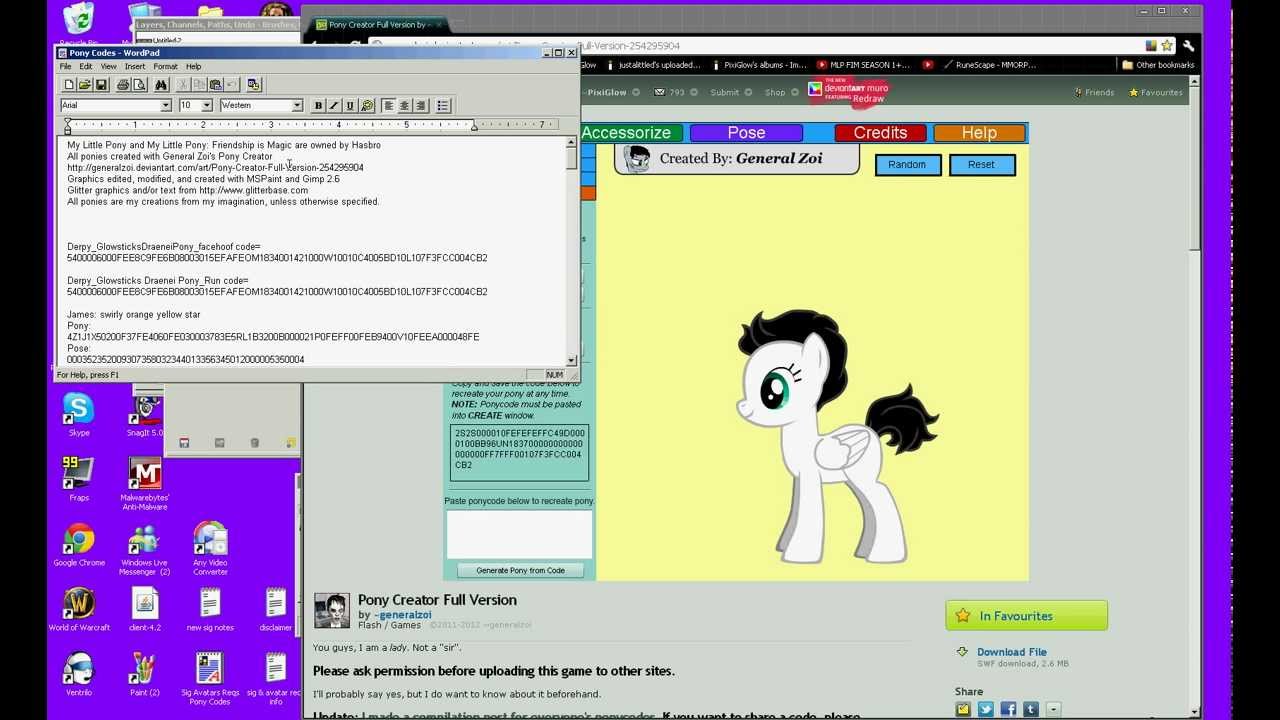
Task: Click Generate Pony from Code button
Action: click(x=520, y=570)
